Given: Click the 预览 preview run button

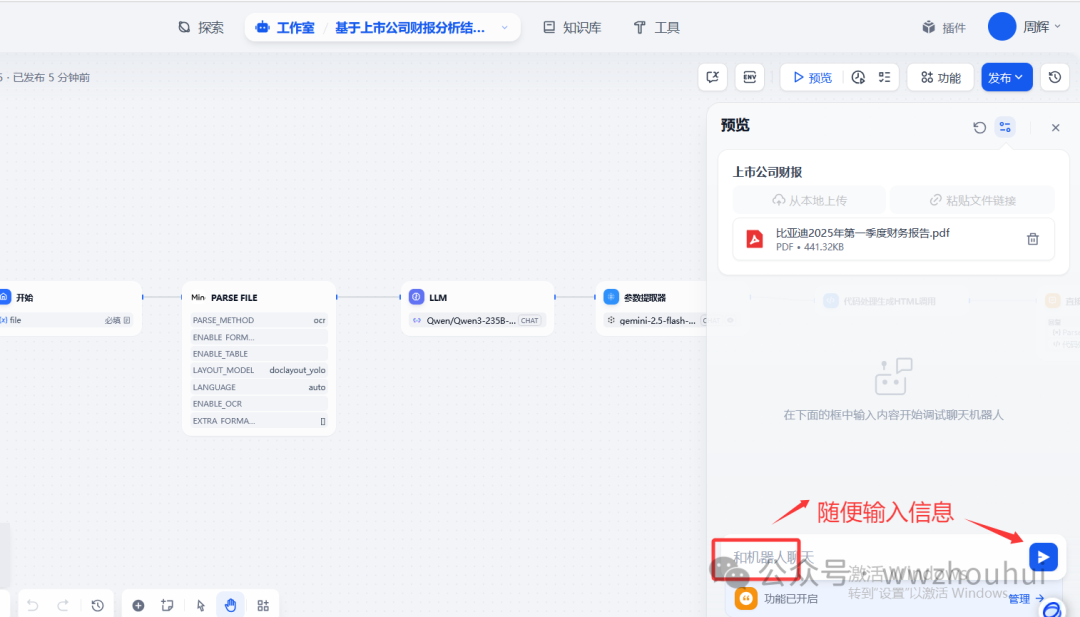Looking at the screenshot, I should coord(813,77).
